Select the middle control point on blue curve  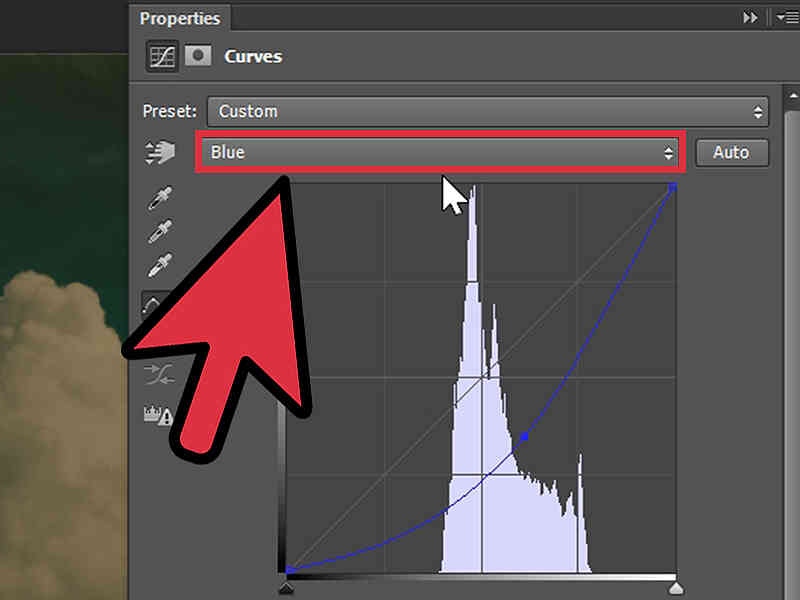(x=524, y=437)
